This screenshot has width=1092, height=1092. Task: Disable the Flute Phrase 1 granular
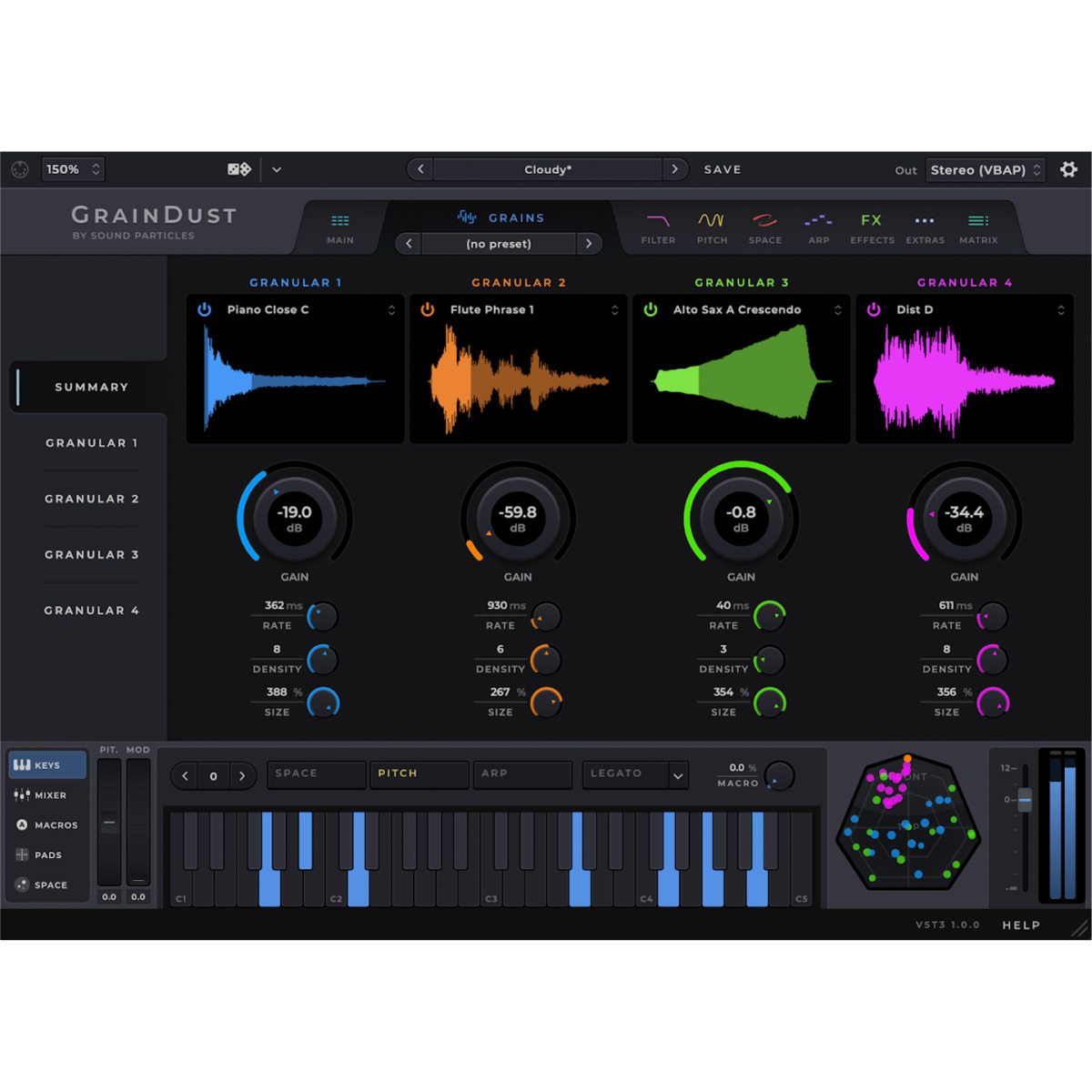point(428,309)
